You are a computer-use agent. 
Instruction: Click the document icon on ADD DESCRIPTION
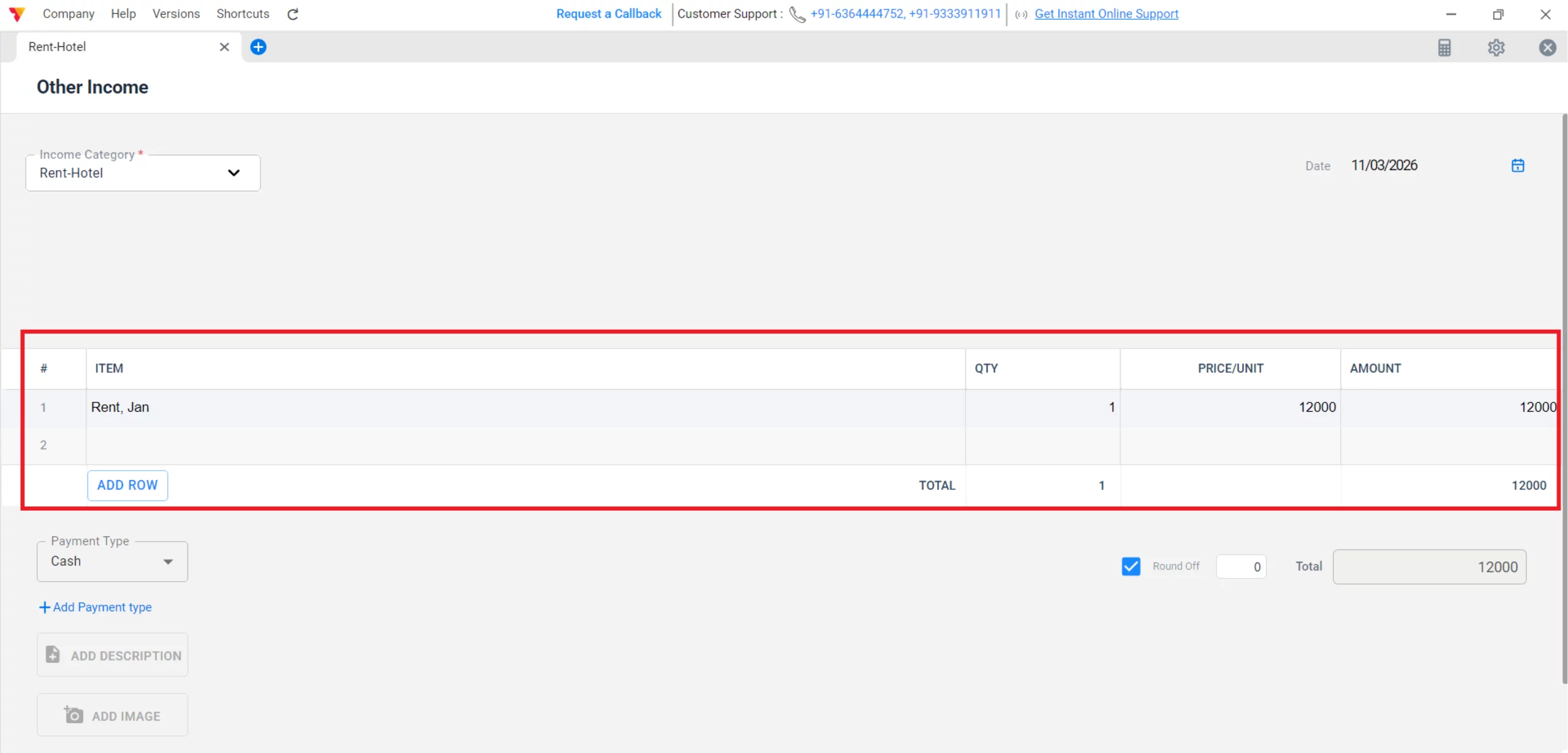(52, 654)
